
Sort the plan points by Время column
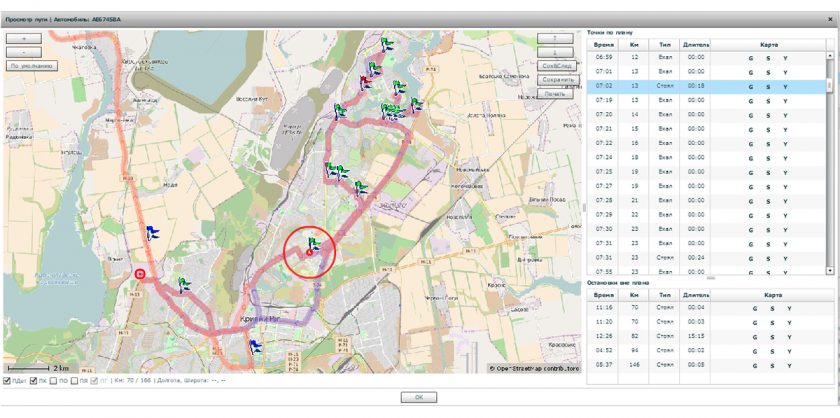pyautogui.click(x=604, y=44)
